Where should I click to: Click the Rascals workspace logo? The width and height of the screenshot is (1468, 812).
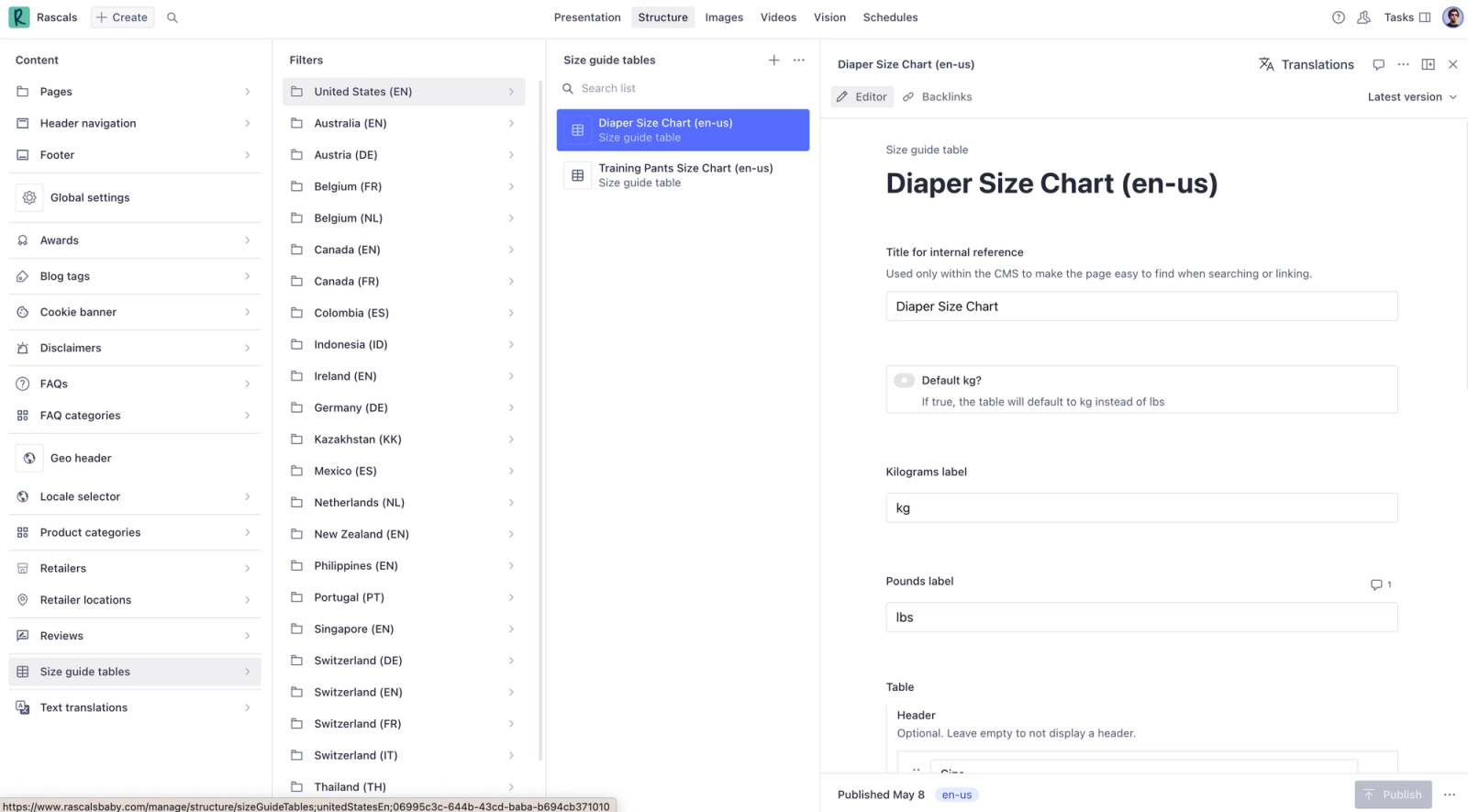19,17
